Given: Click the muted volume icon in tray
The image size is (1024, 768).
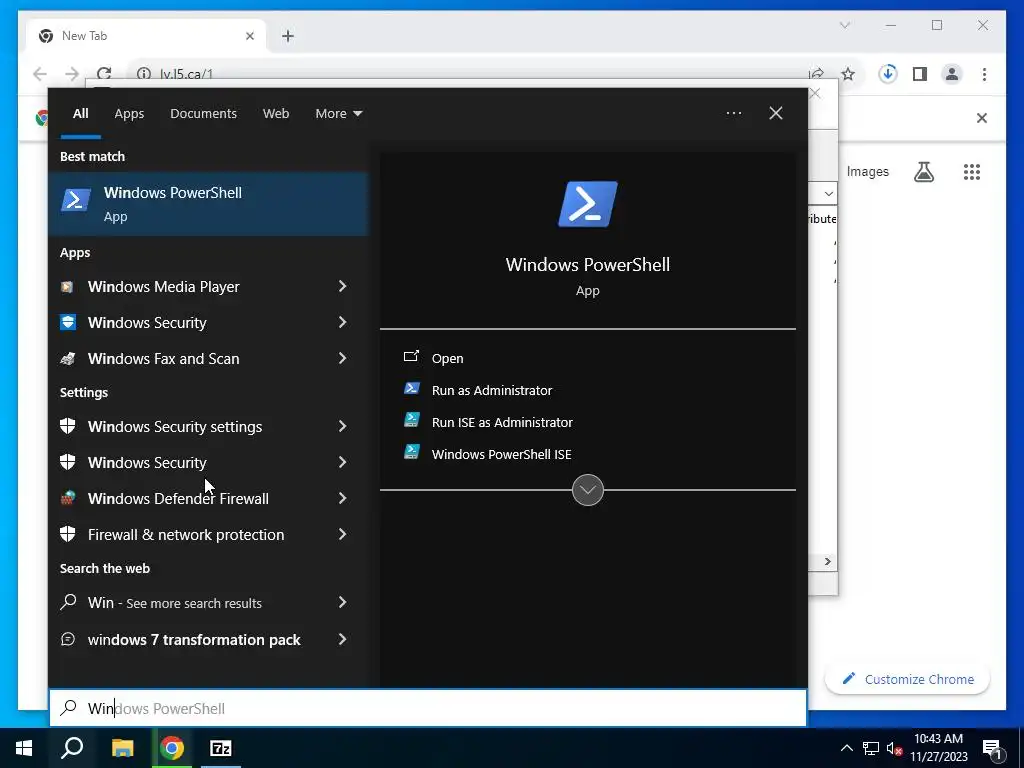Looking at the screenshot, I should [894, 748].
